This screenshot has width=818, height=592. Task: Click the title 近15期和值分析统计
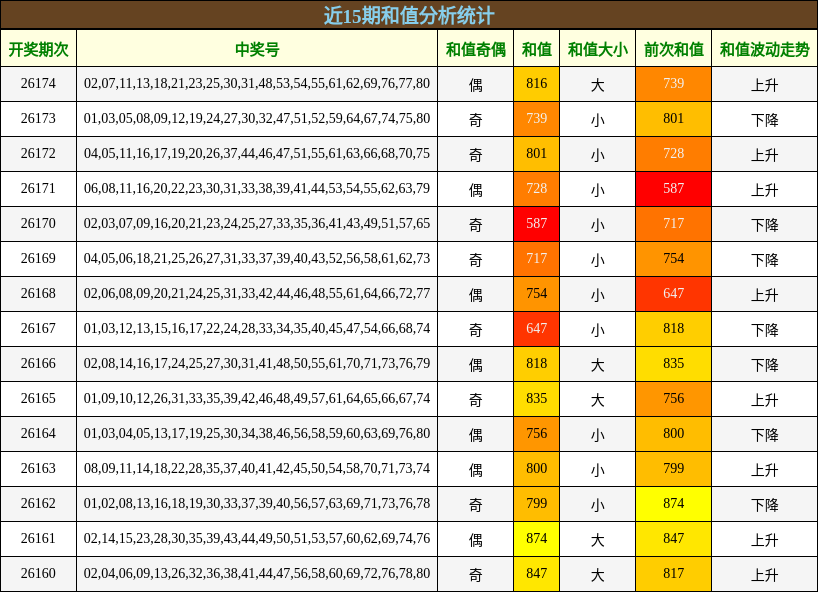(408, 15)
